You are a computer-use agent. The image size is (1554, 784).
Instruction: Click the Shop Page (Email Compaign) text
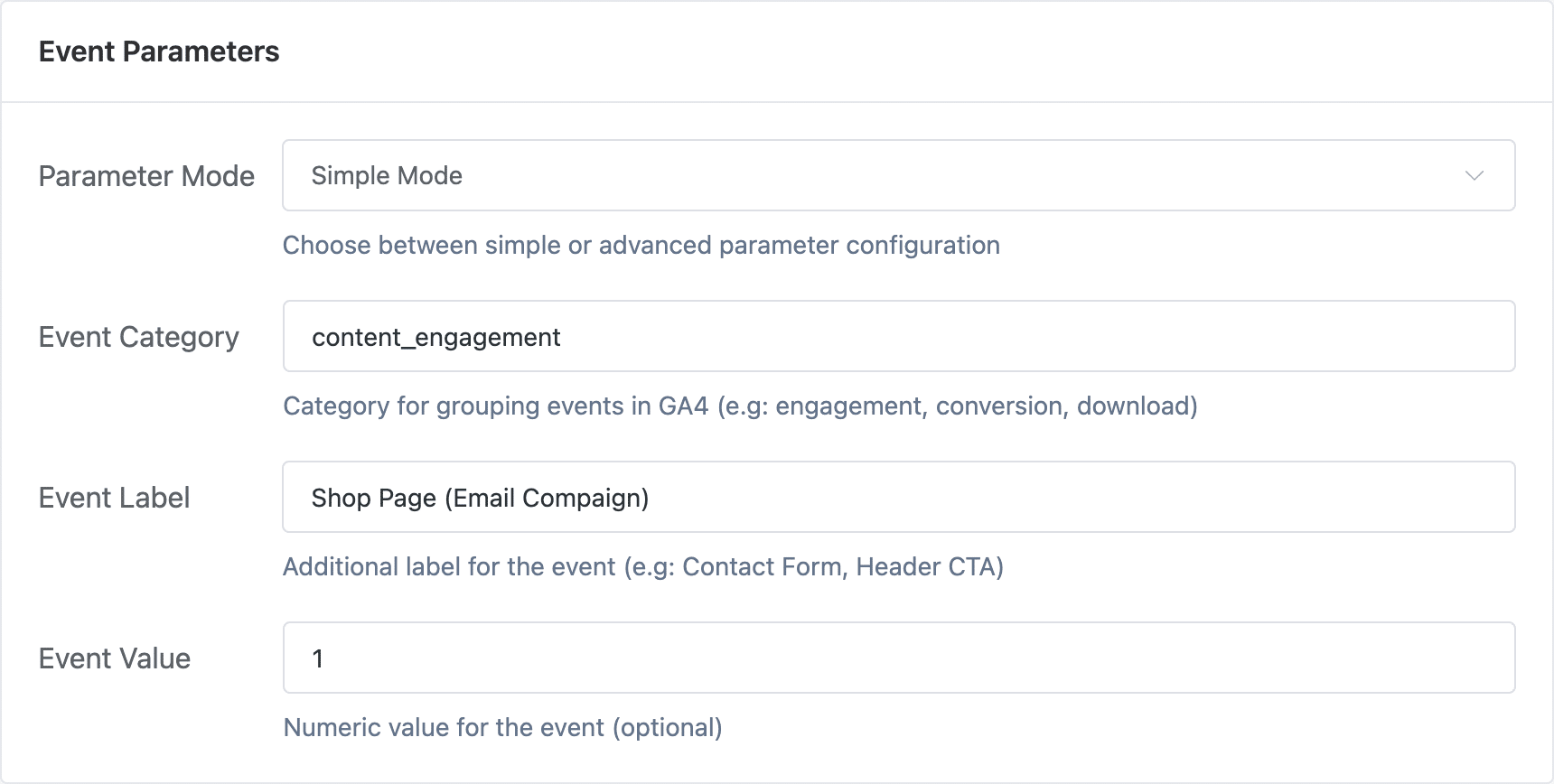[480, 497]
